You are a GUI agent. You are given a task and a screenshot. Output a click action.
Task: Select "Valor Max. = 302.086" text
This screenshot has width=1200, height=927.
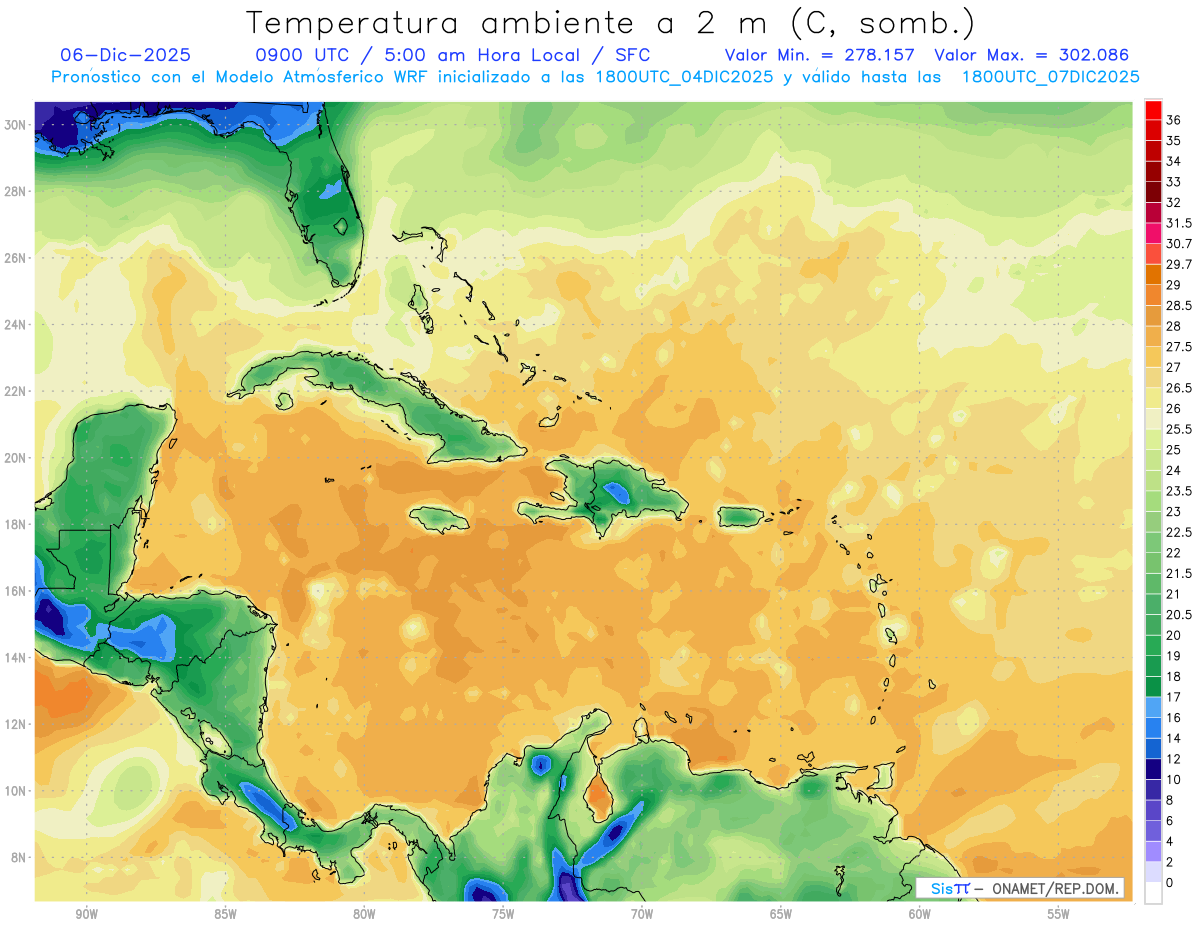pos(1031,55)
